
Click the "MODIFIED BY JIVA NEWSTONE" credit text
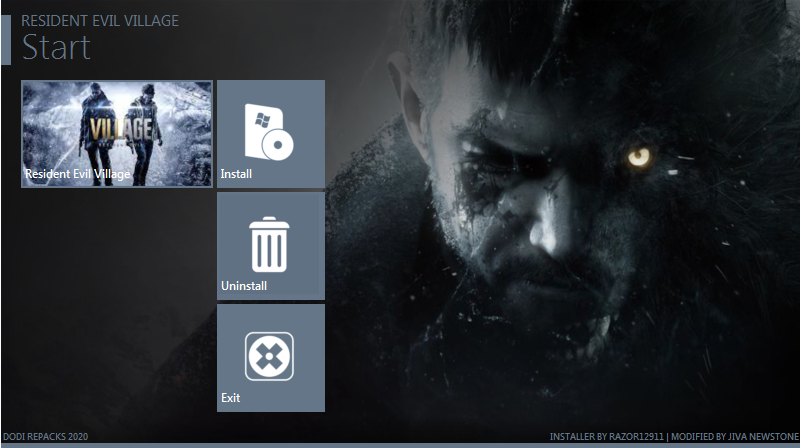(735, 437)
